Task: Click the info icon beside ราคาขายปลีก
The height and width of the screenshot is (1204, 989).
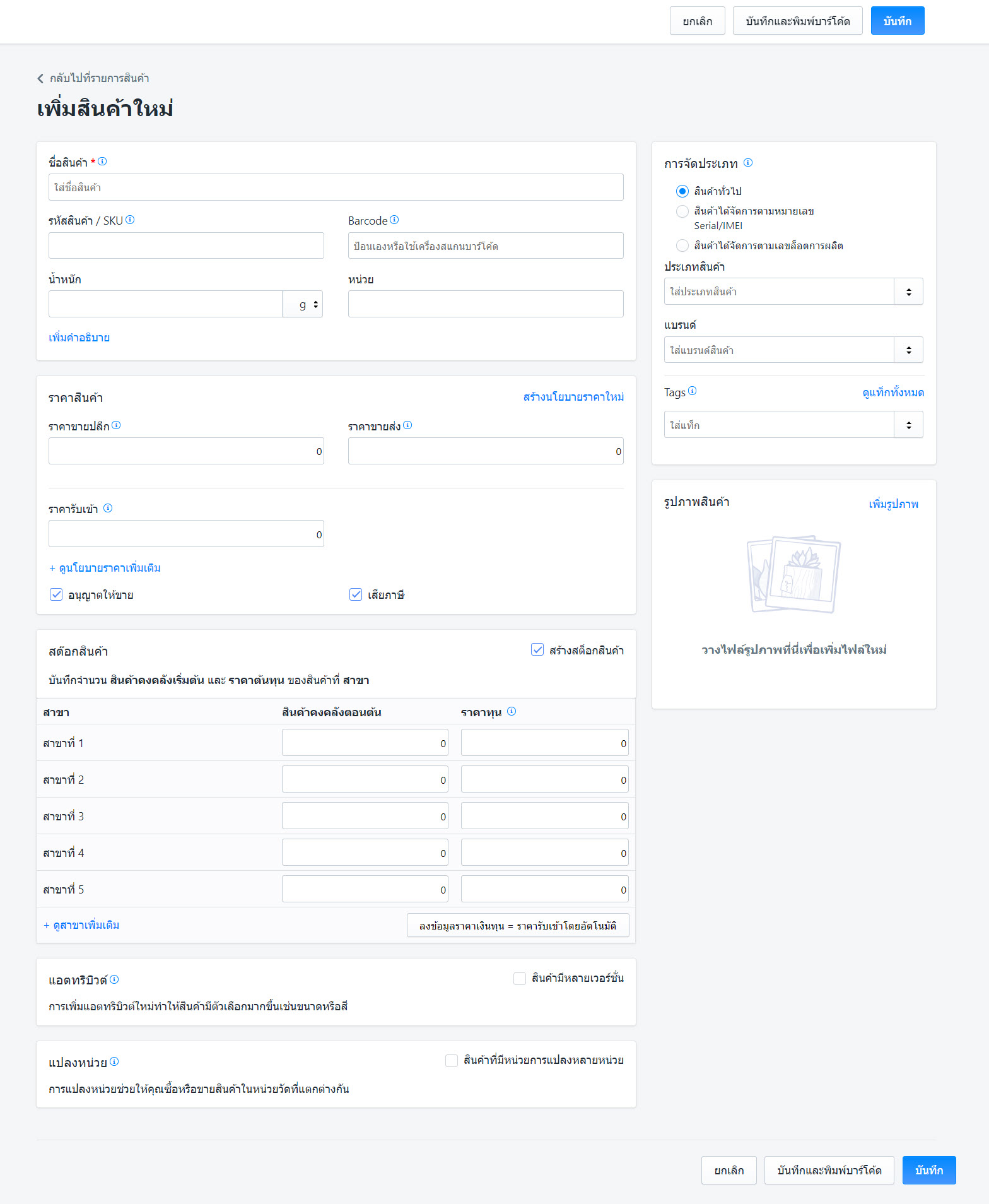Action: 116,425
